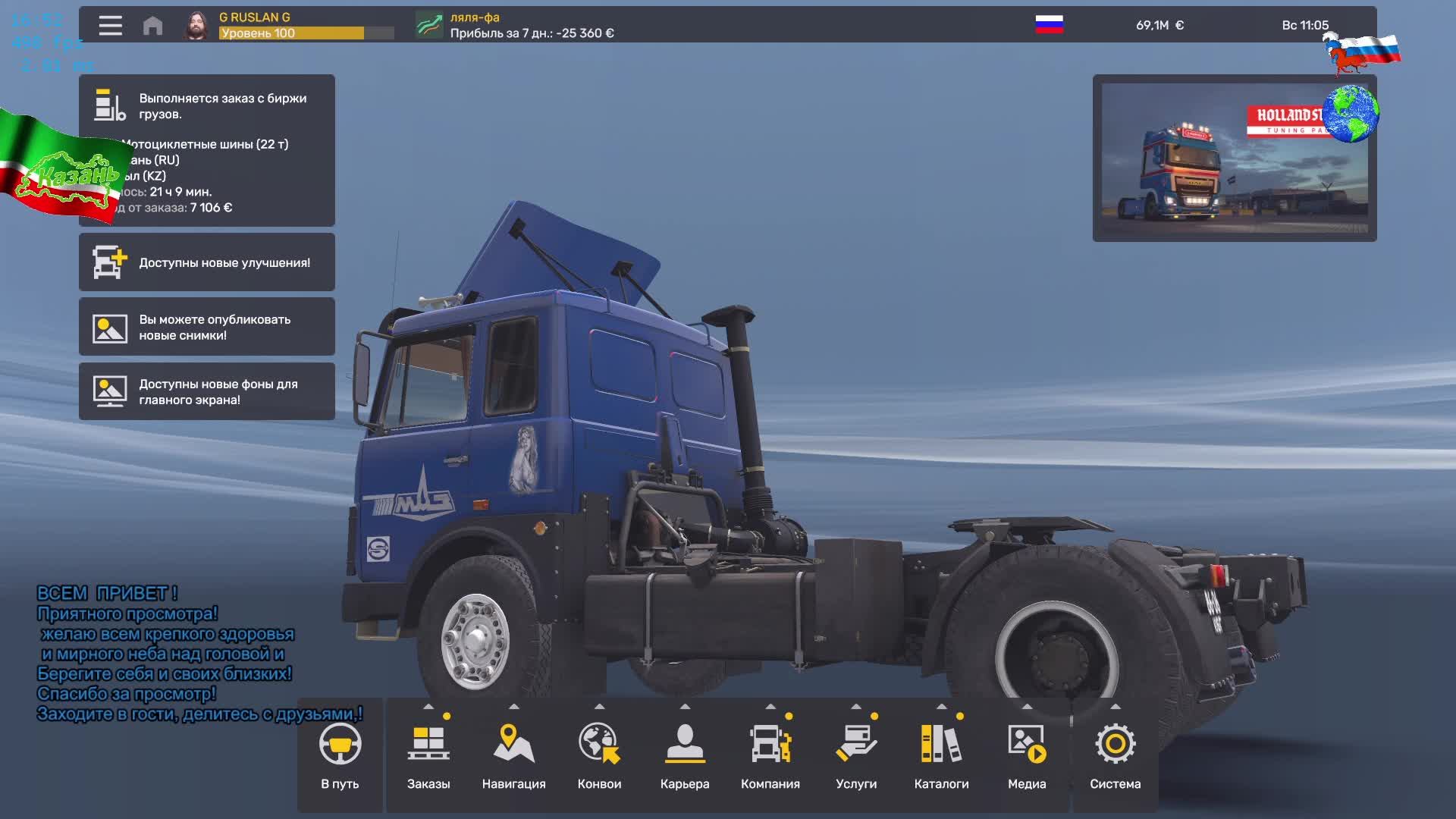Expand the Услуги submenu arrow
The height and width of the screenshot is (819, 1456).
[856, 707]
